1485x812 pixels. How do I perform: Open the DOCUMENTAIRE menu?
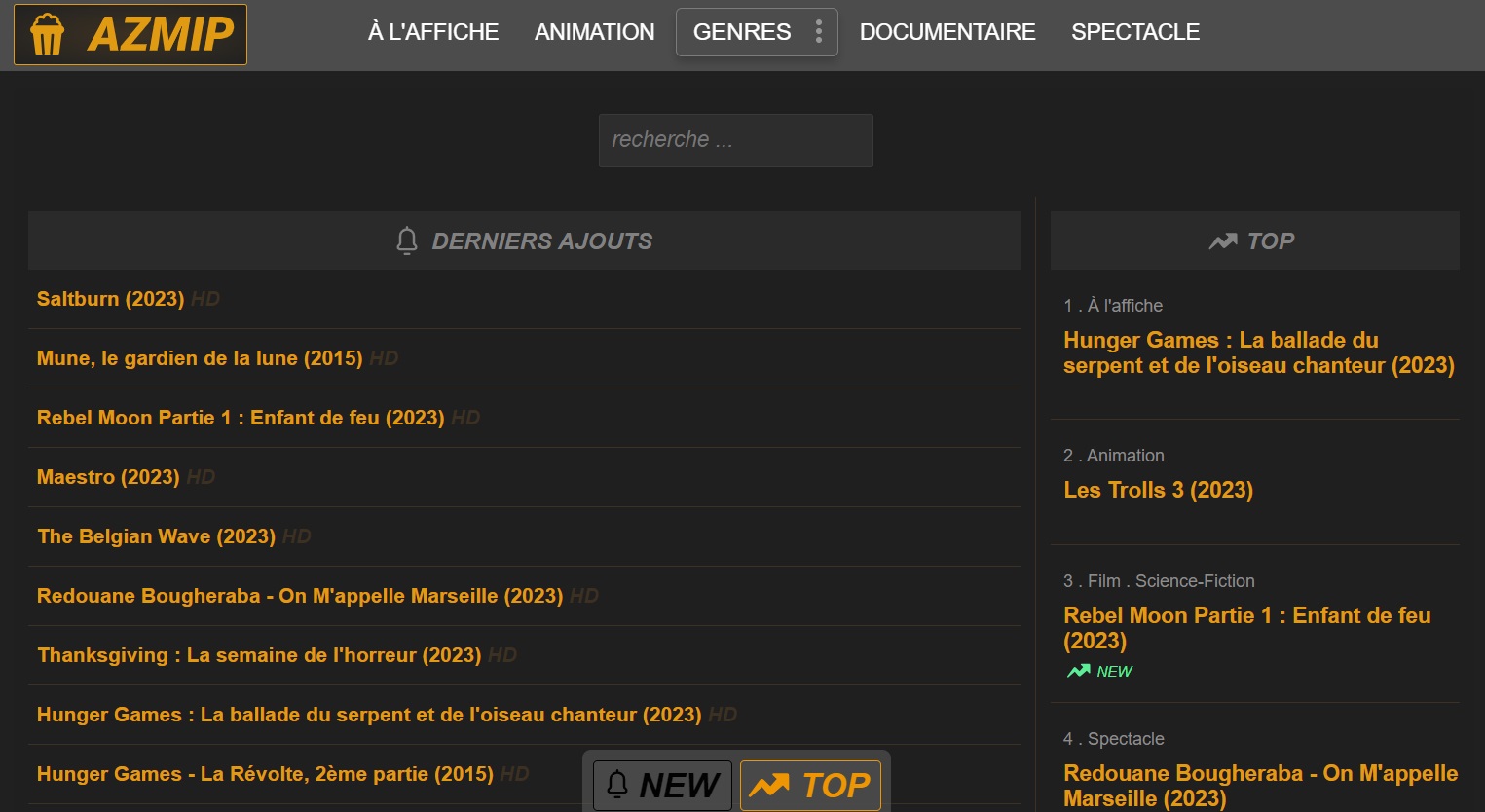(x=947, y=31)
